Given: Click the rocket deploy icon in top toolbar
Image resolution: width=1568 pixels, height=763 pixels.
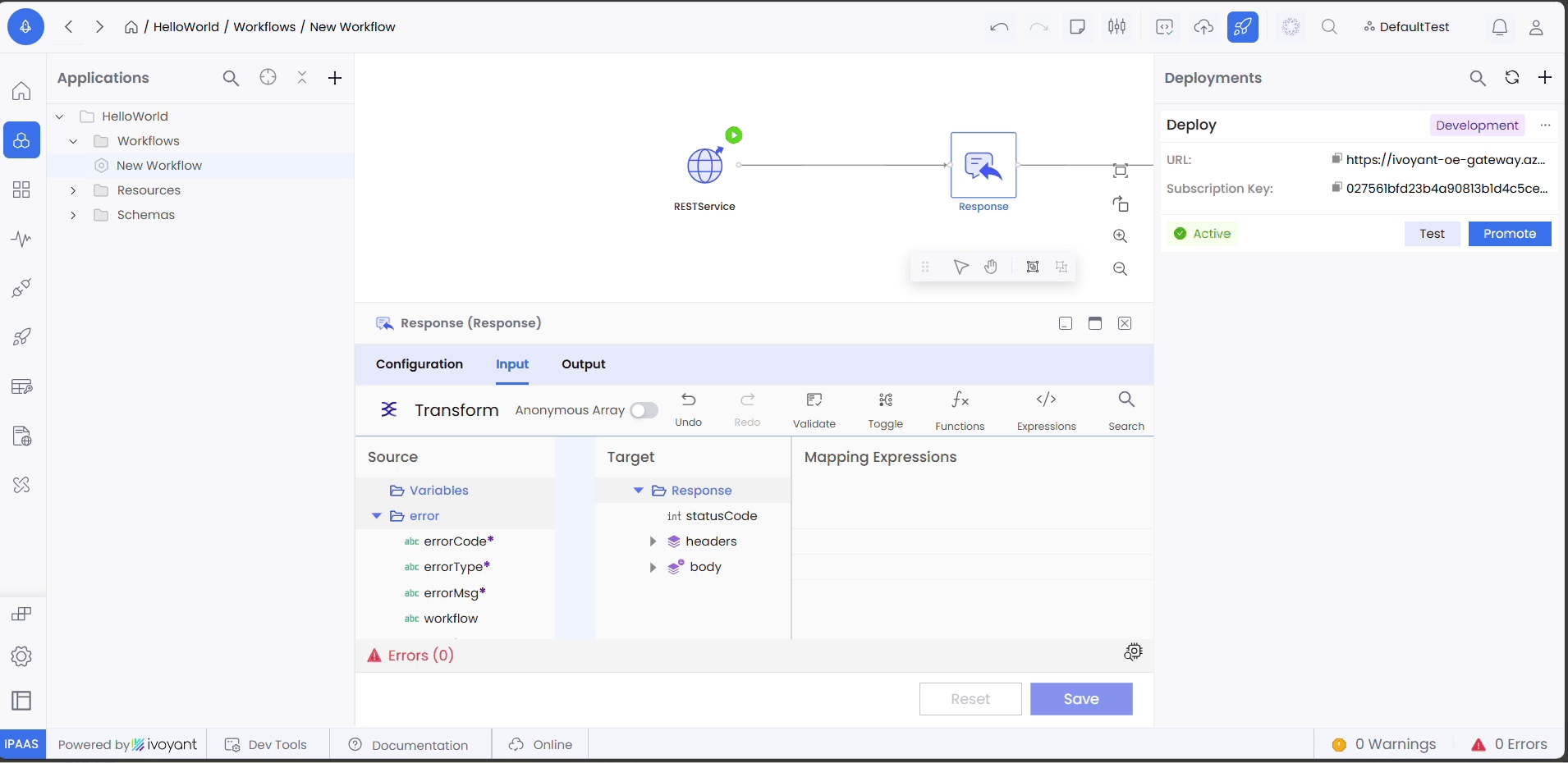Looking at the screenshot, I should click(x=1242, y=27).
